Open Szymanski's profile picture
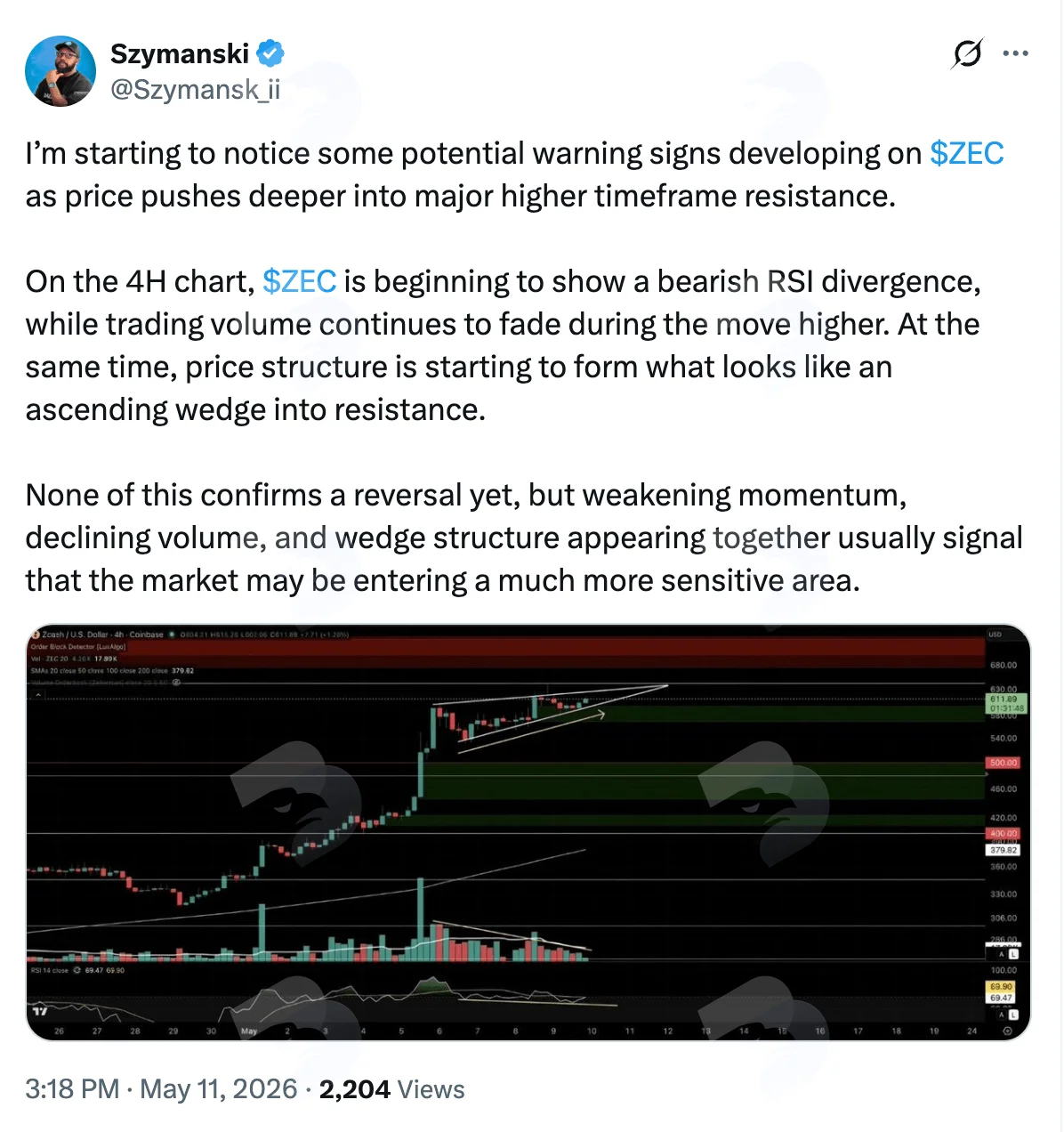This screenshot has width=1064, height=1132. [60, 71]
